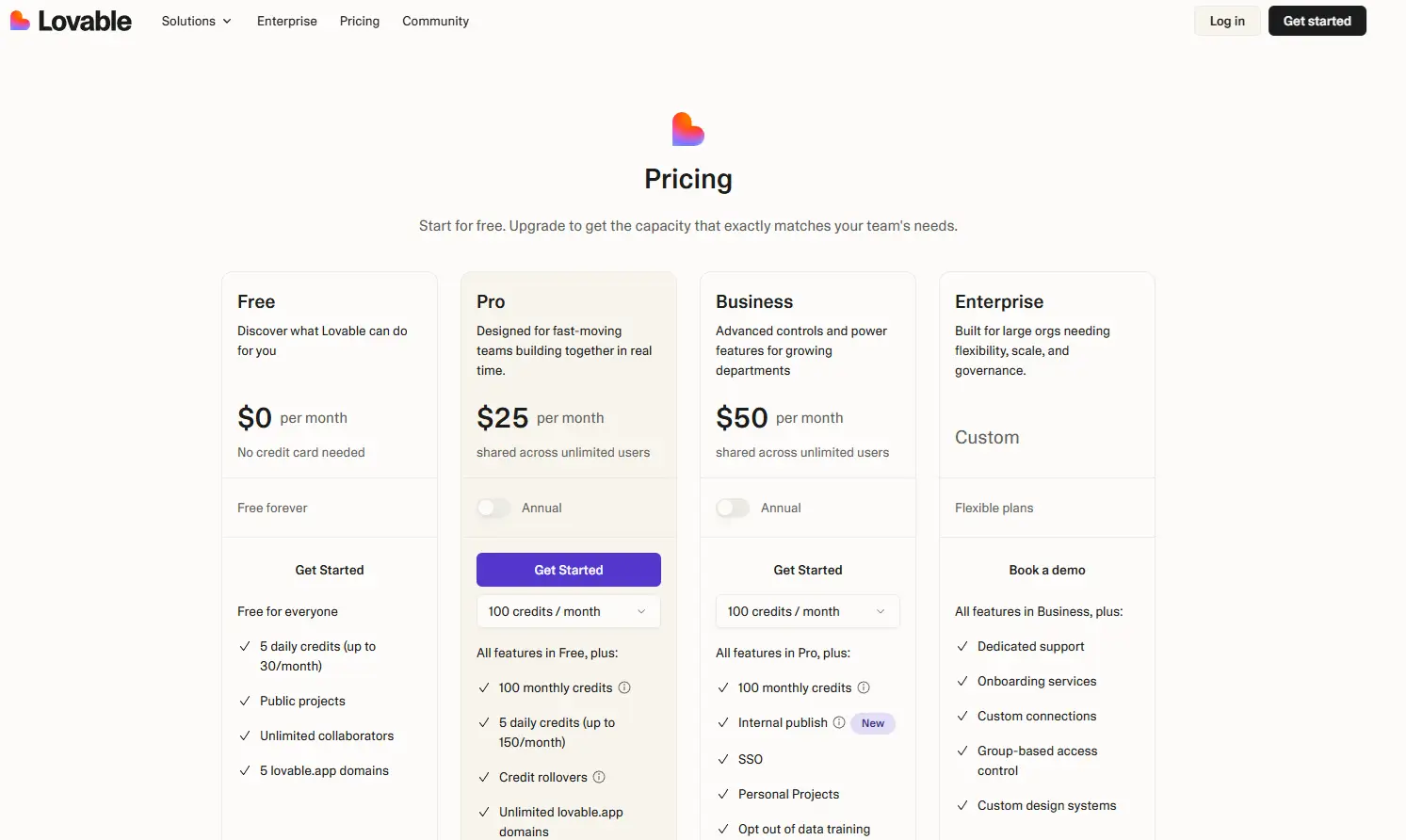Open the Pricing nav link
This screenshot has height=840, width=1406.
(x=360, y=21)
